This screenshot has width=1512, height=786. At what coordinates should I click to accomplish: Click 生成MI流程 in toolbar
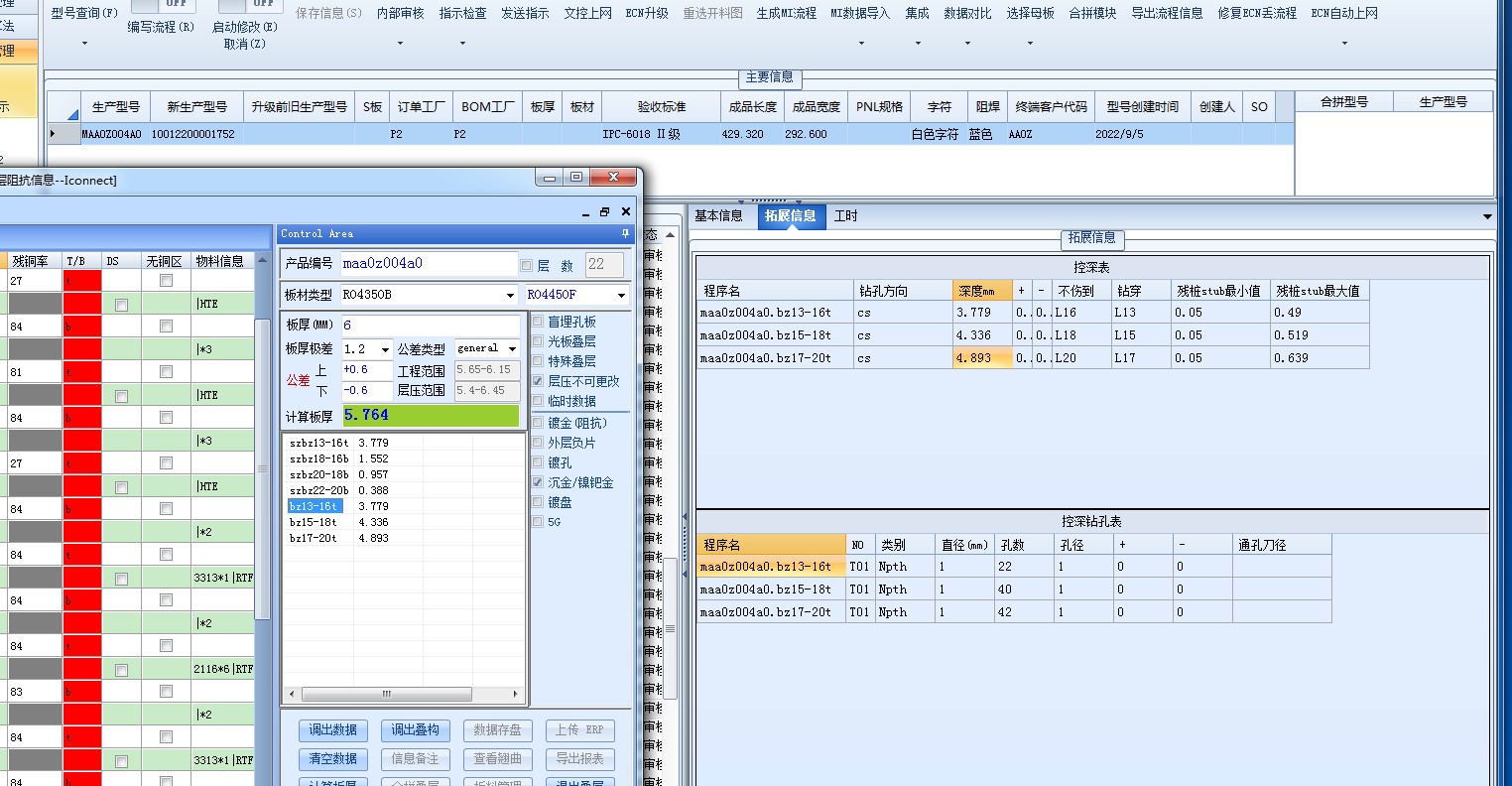786,14
